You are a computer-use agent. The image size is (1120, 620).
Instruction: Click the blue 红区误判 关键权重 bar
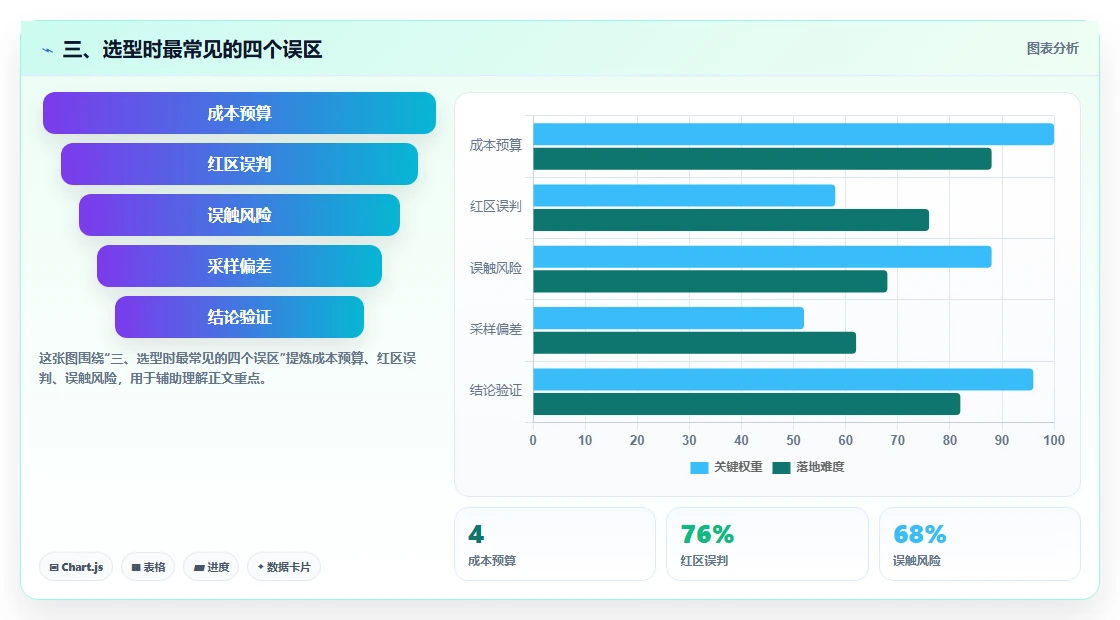684,196
